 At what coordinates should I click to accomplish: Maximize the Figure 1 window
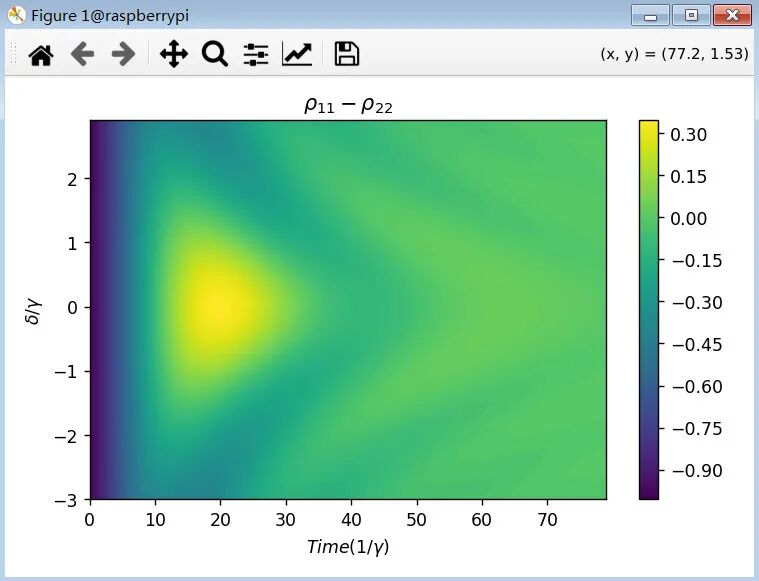click(x=691, y=15)
